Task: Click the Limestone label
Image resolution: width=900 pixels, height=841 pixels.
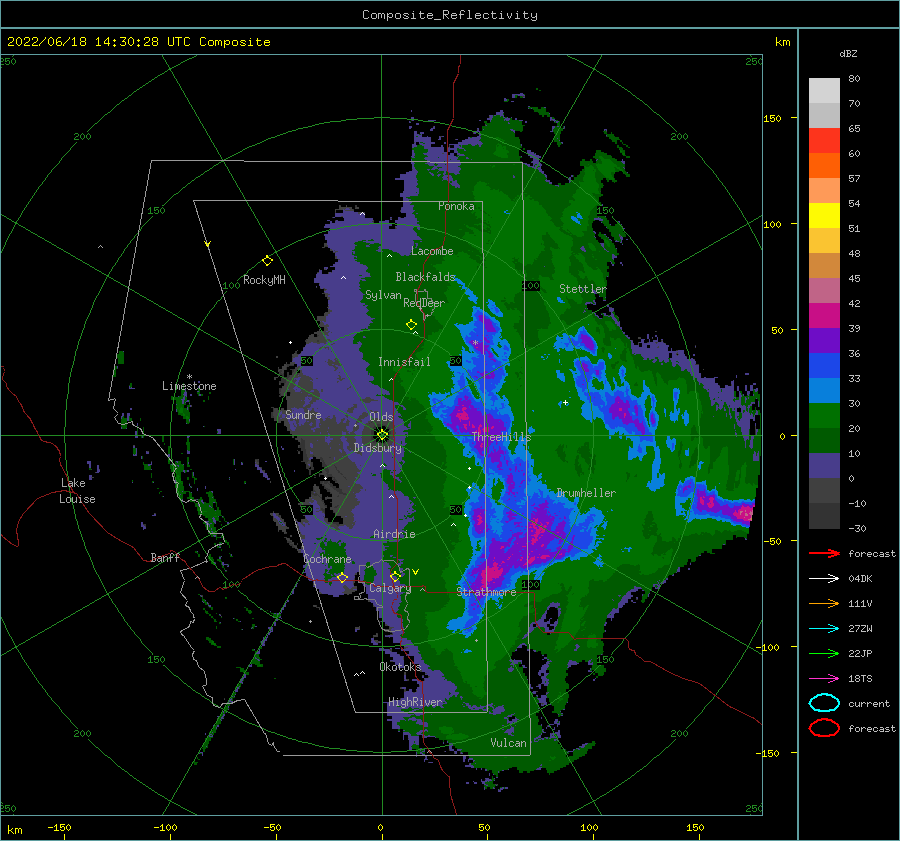Action: click(x=189, y=386)
